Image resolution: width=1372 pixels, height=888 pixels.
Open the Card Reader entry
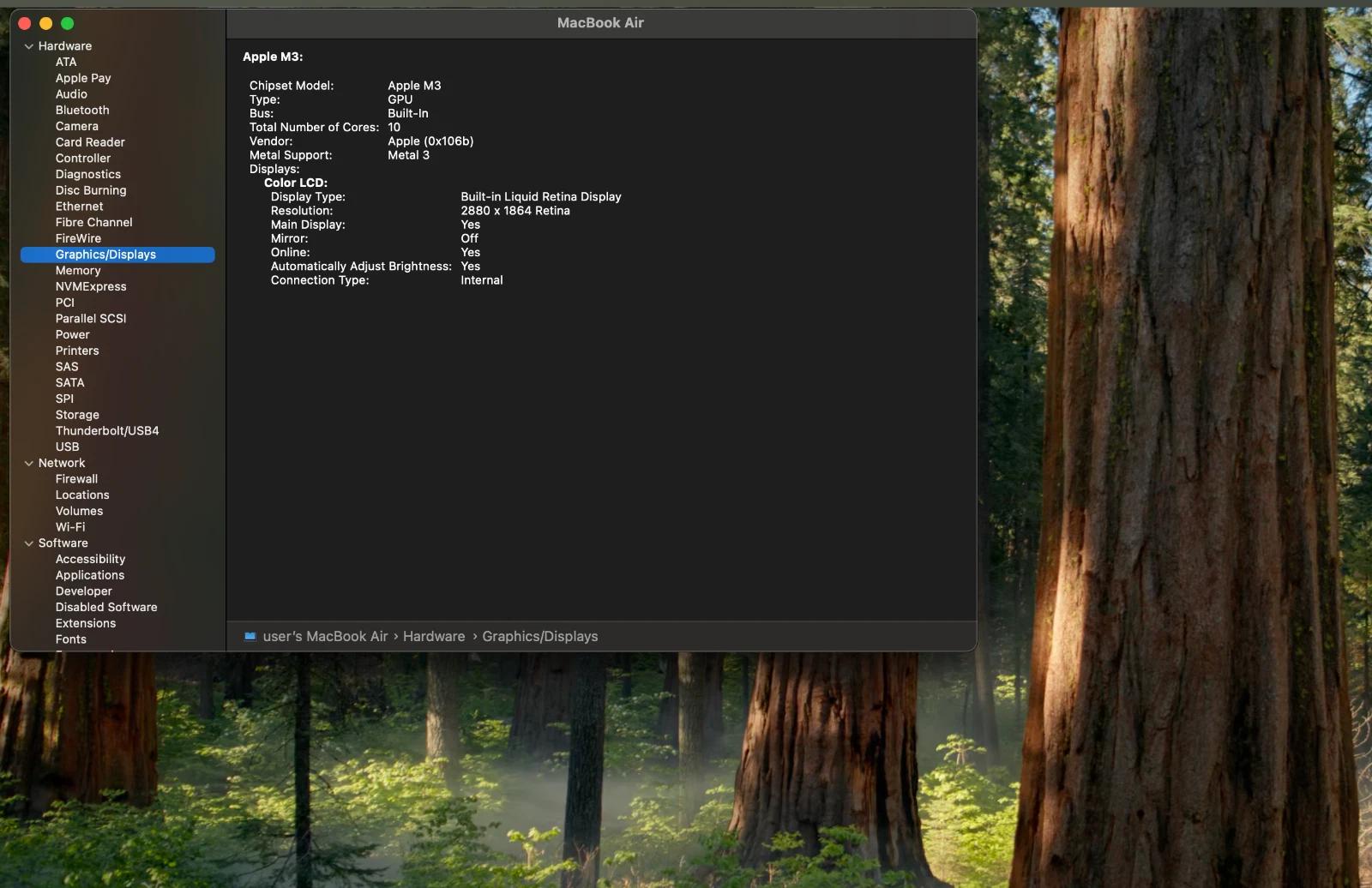coord(90,142)
